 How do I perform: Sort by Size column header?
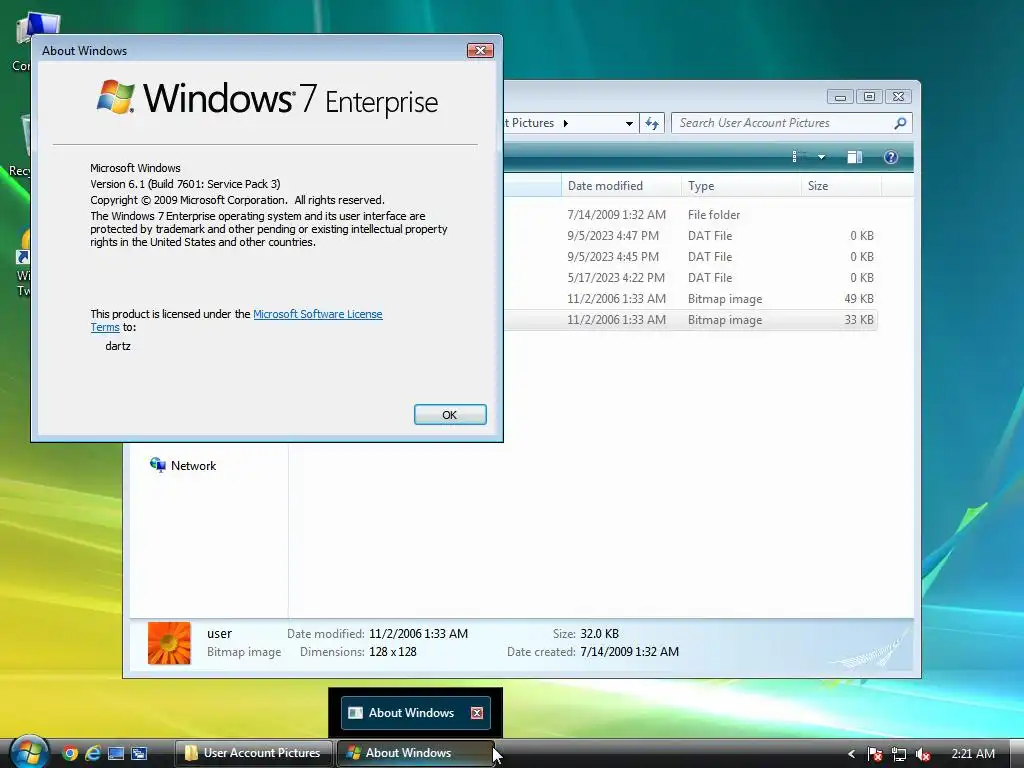click(x=841, y=185)
